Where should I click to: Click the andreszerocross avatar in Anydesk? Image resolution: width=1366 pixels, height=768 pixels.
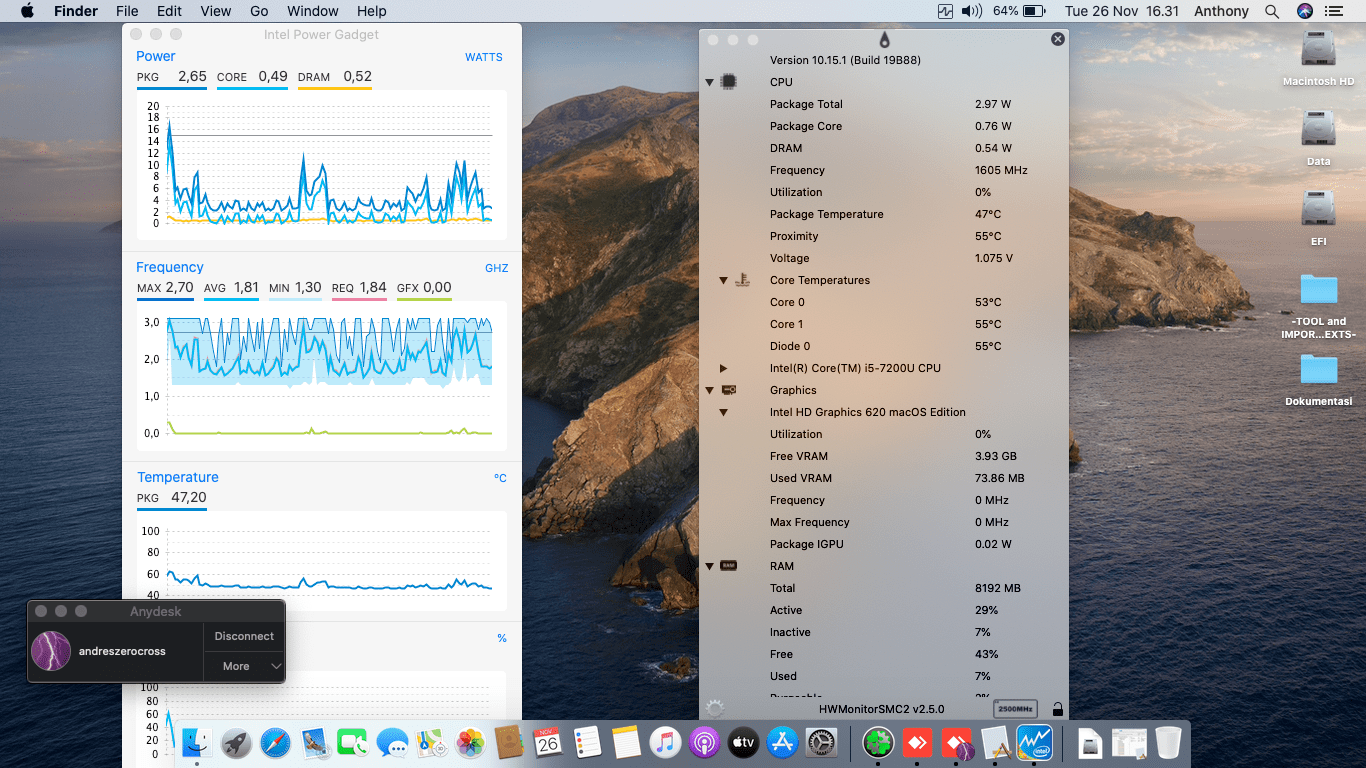pyautogui.click(x=51, y=651)
